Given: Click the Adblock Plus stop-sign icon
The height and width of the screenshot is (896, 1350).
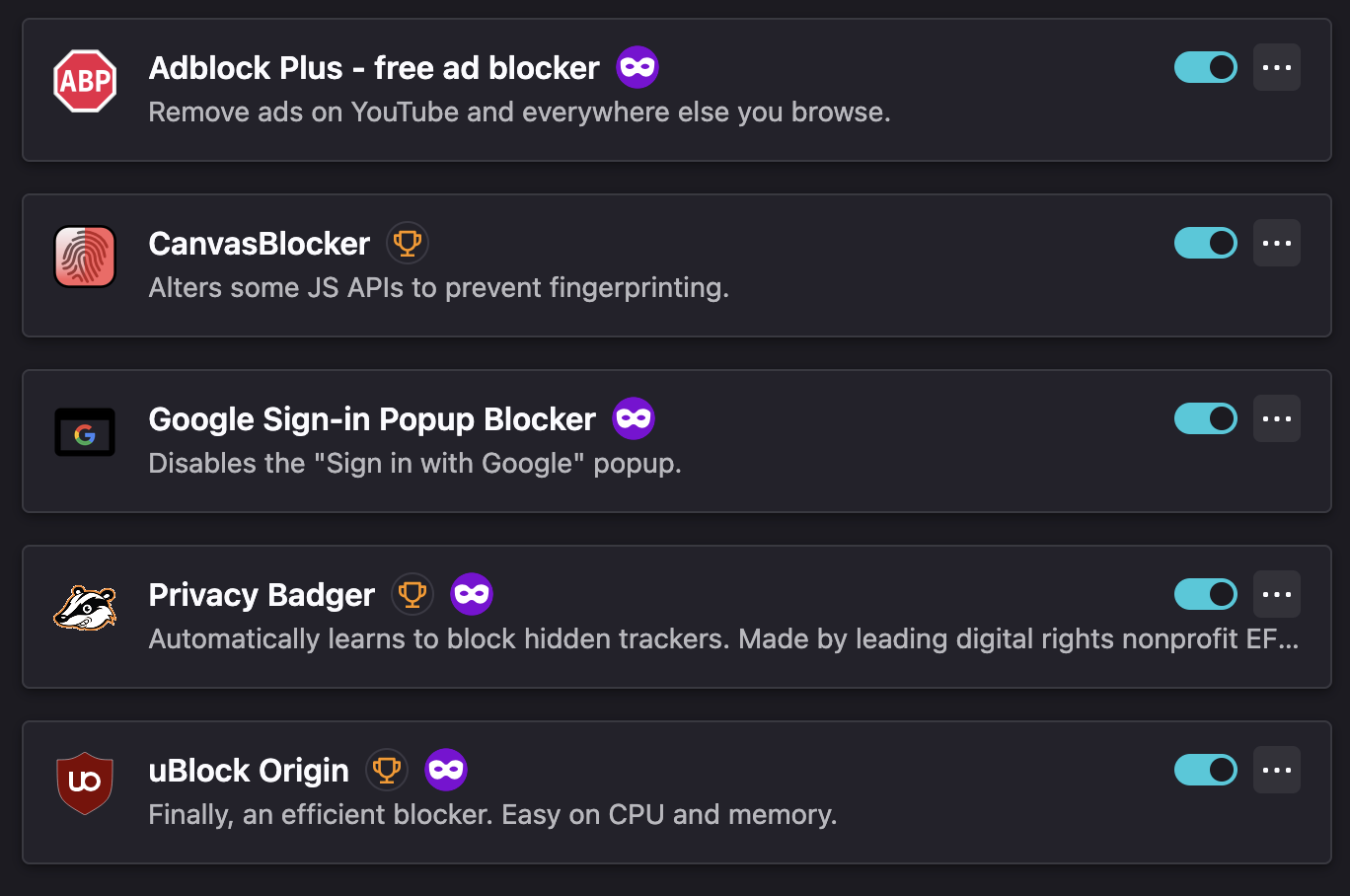Looking at the screenshot, I should pyautogui.click(x=85, y=81).
